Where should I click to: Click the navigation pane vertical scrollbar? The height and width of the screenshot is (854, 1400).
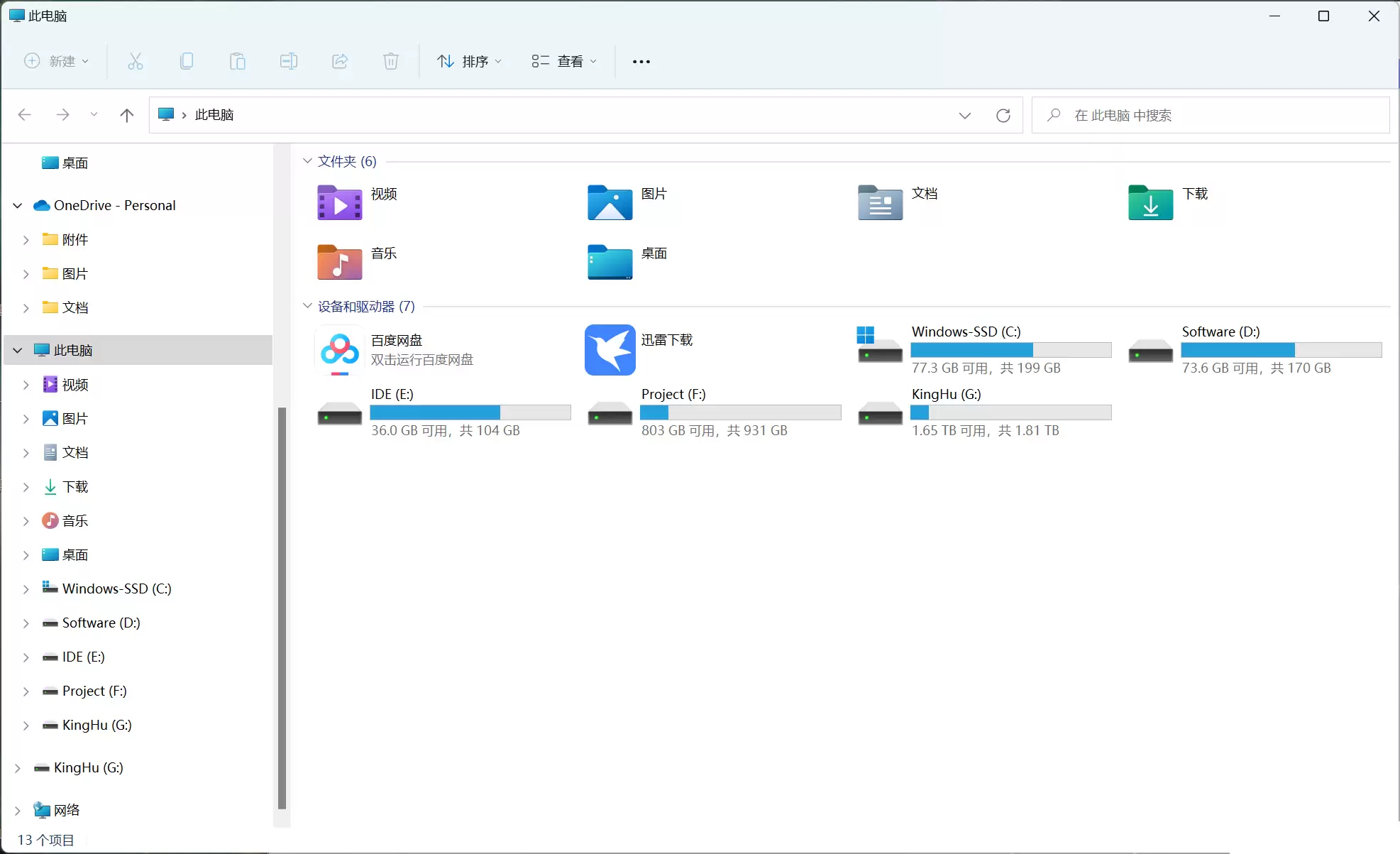click(282, 608)
